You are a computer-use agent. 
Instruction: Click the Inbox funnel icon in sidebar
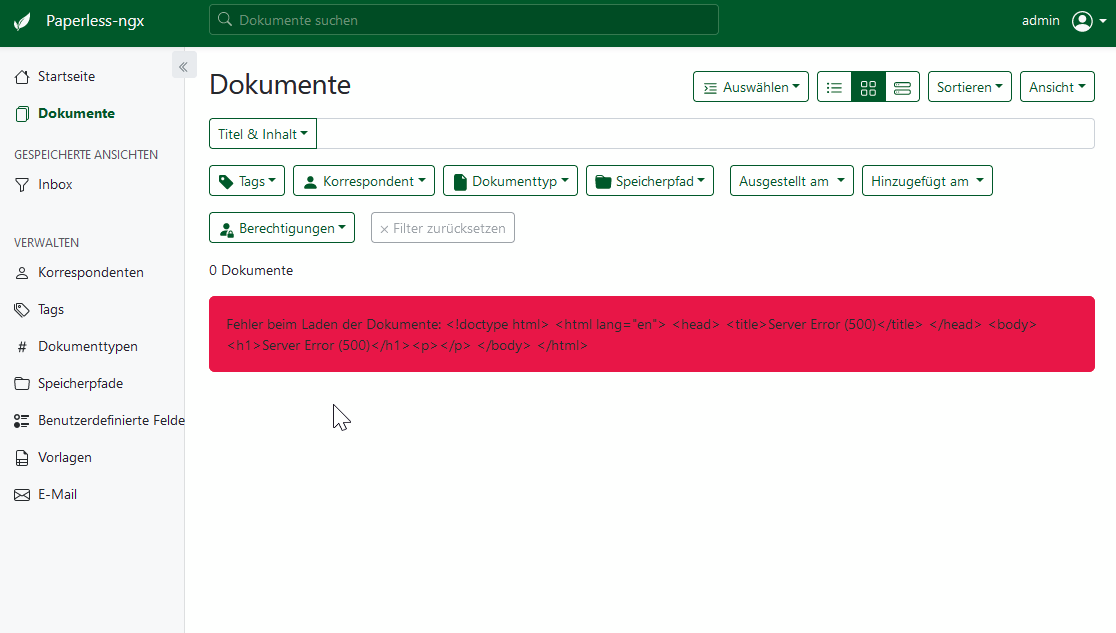pyautogui.click(x=21, y=184)
